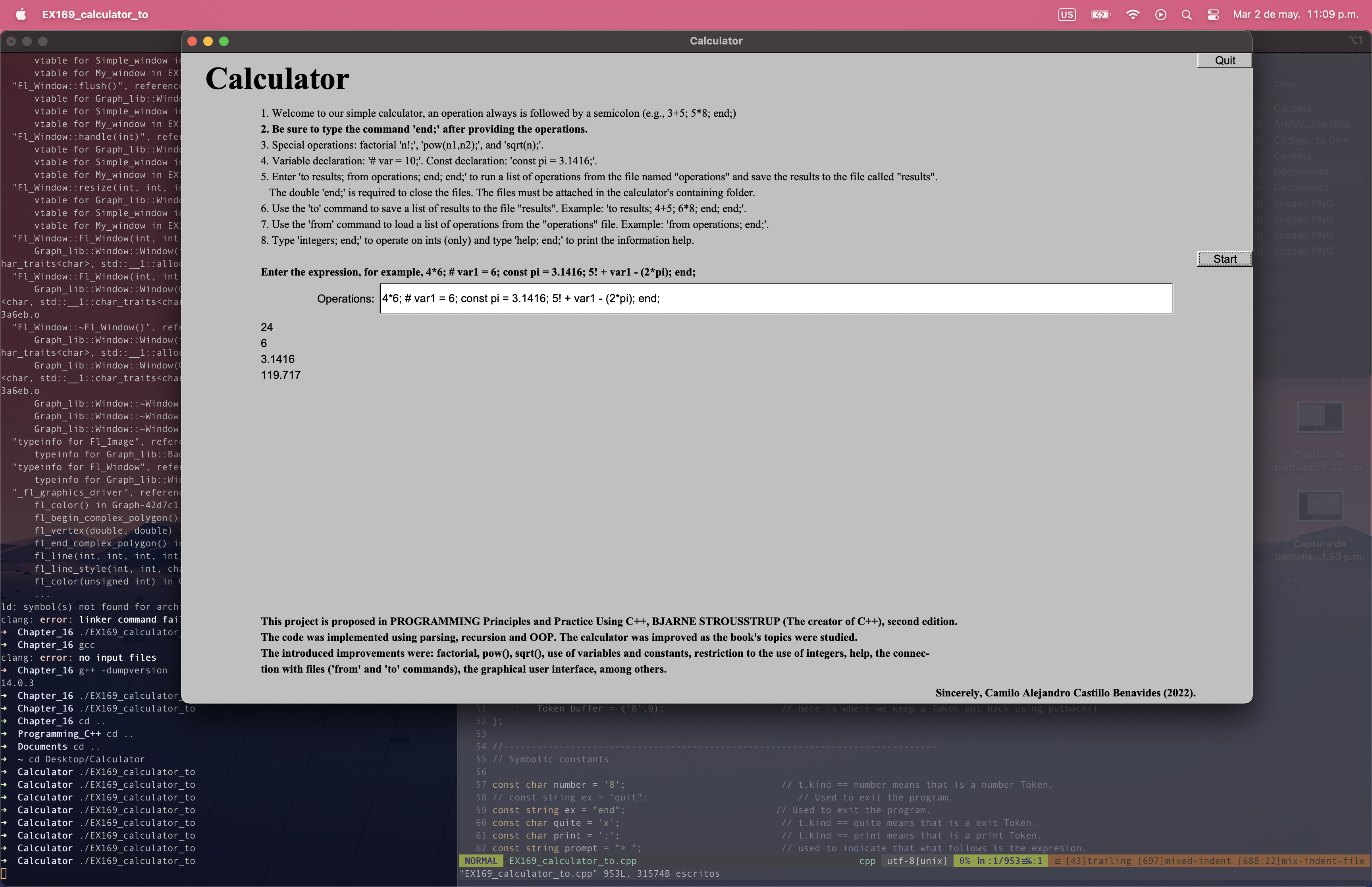Click the Sincerely, Camilo Alejandro signature text

(1065, 693)
